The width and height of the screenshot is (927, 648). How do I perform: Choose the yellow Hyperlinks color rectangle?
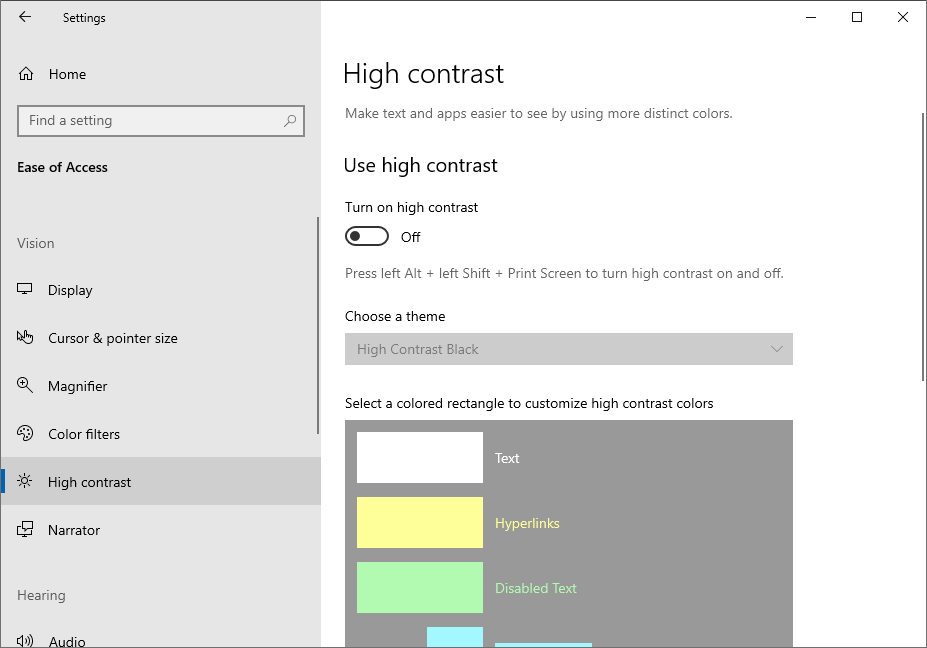[x=420, y=523]
